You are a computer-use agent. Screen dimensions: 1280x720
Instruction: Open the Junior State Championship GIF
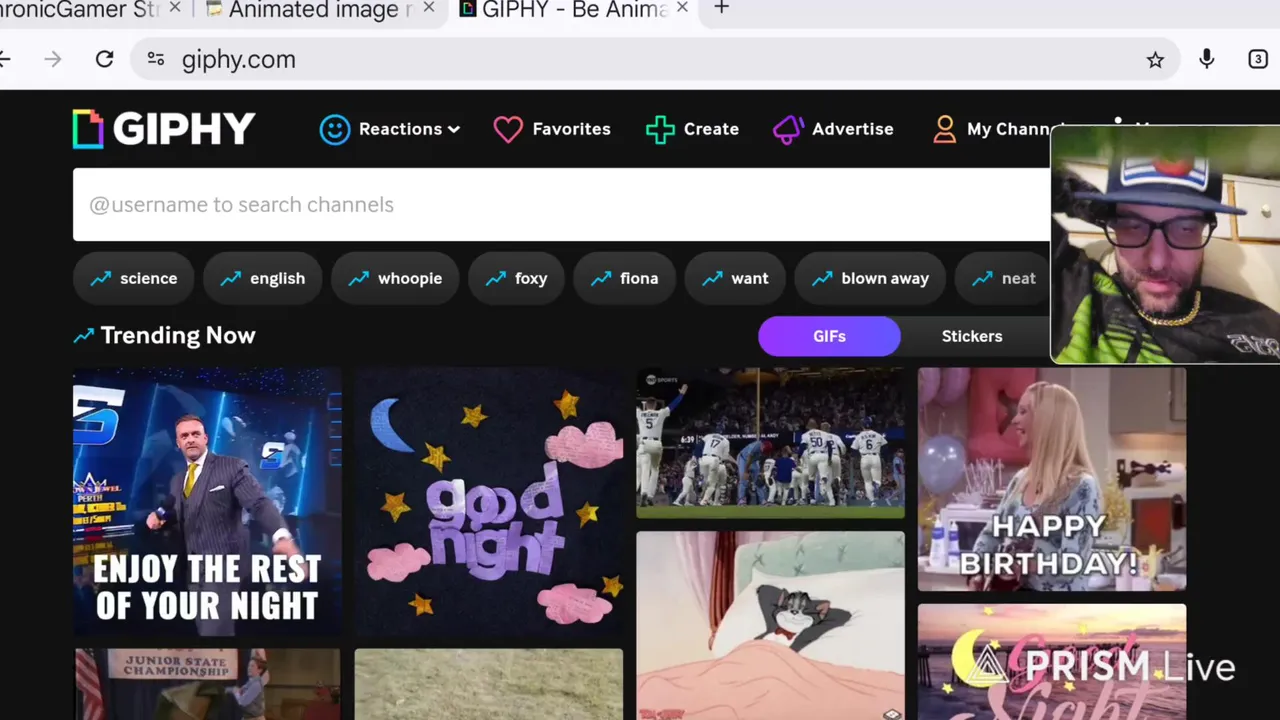(207, 684)
